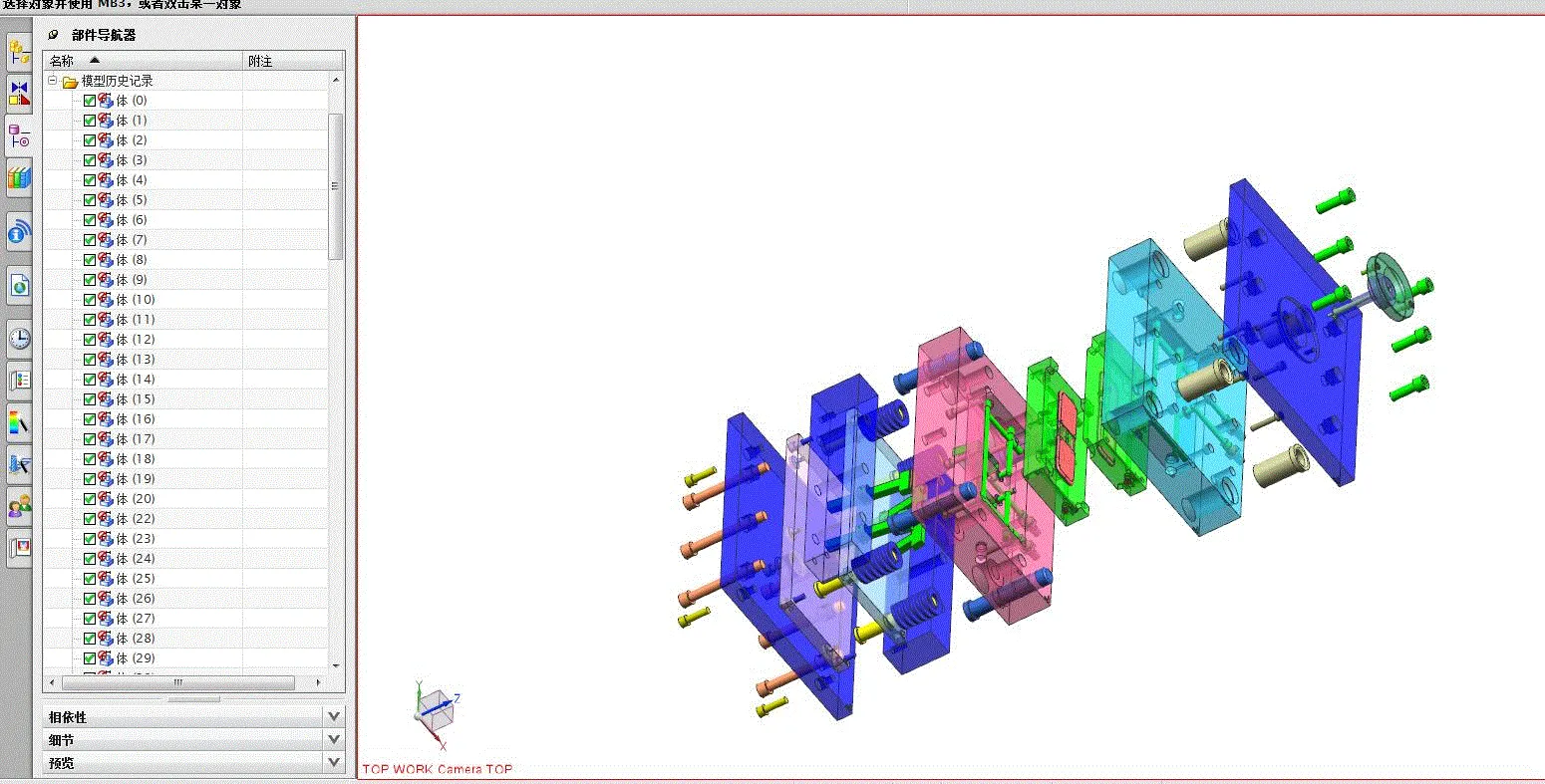Viewport: 1545px width, 784px height.
Task: Click the Internet Explorer sidebar icon
Action: pos(18,284)
